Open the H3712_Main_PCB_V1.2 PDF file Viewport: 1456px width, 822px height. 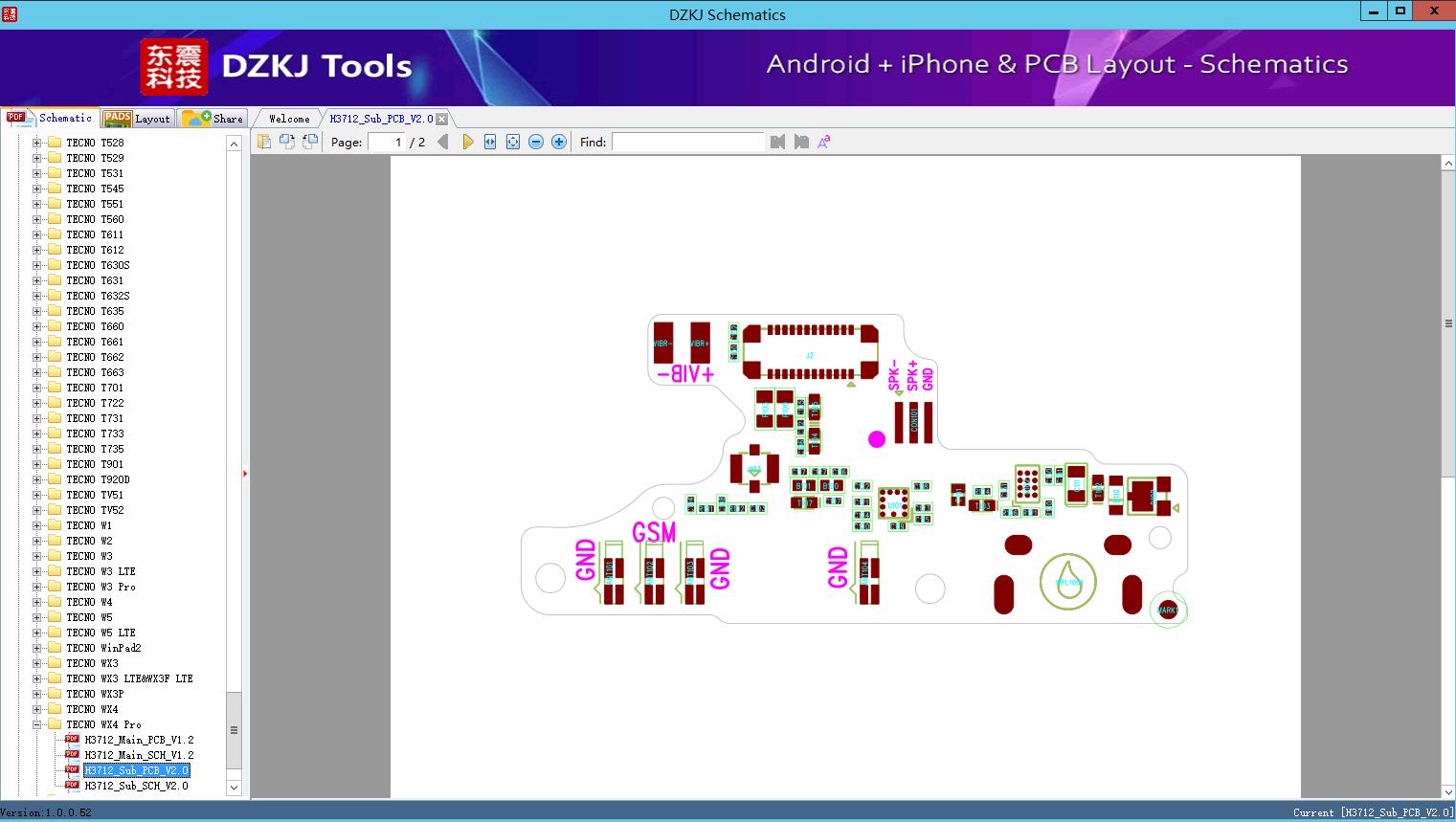pyautogui.click(x=139, y=740)
